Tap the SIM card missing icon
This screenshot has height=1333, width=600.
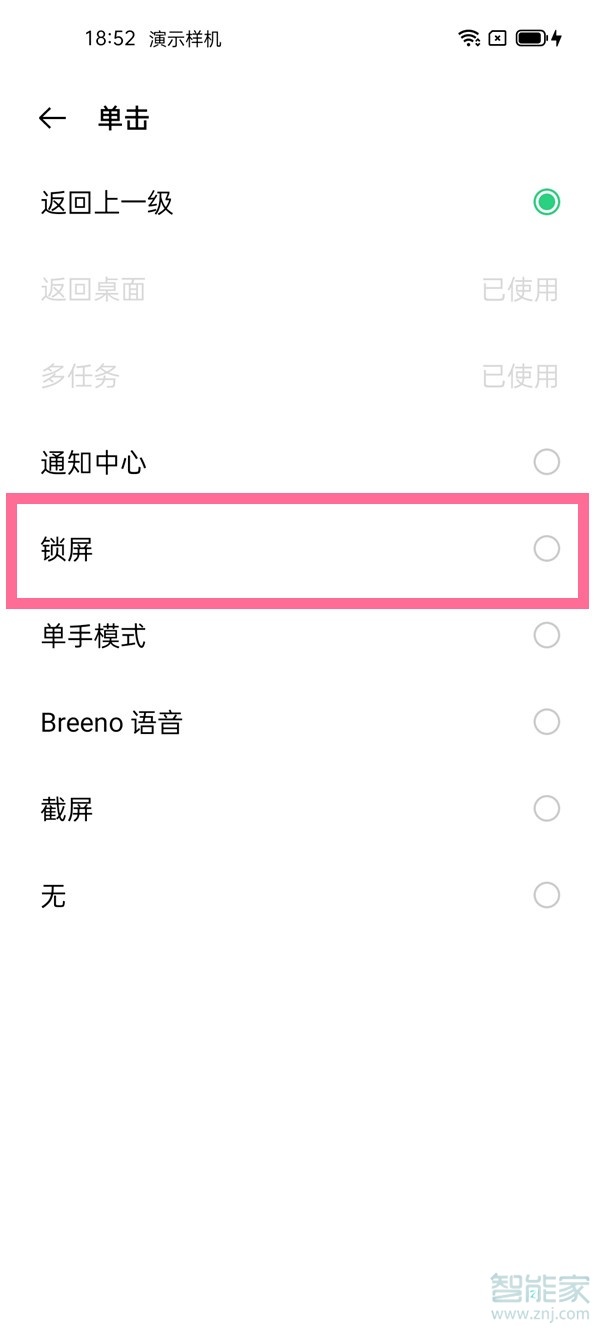coord(497,38)
